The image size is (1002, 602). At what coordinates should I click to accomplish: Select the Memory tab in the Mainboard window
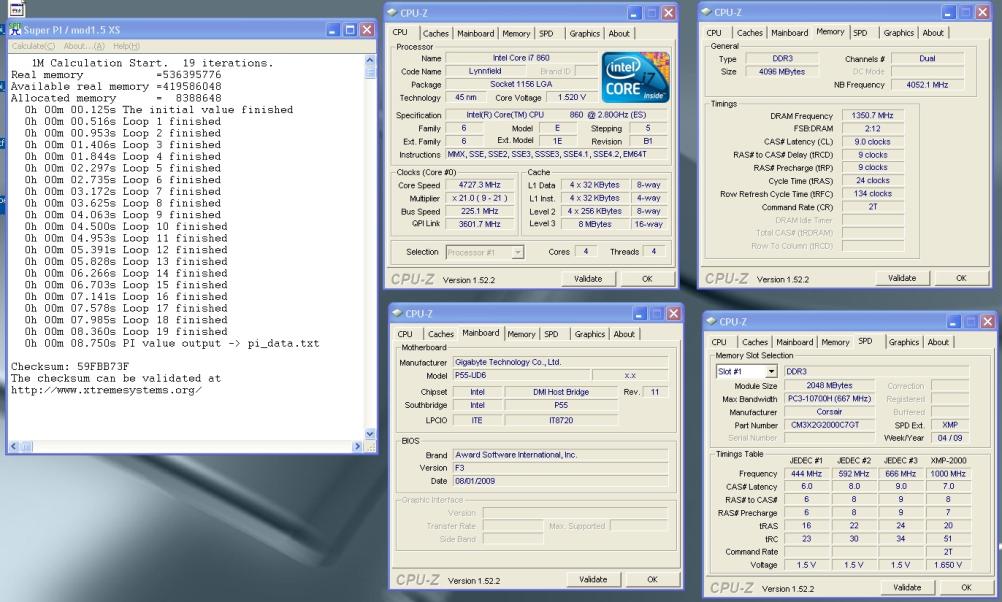(x=521, y=334)
